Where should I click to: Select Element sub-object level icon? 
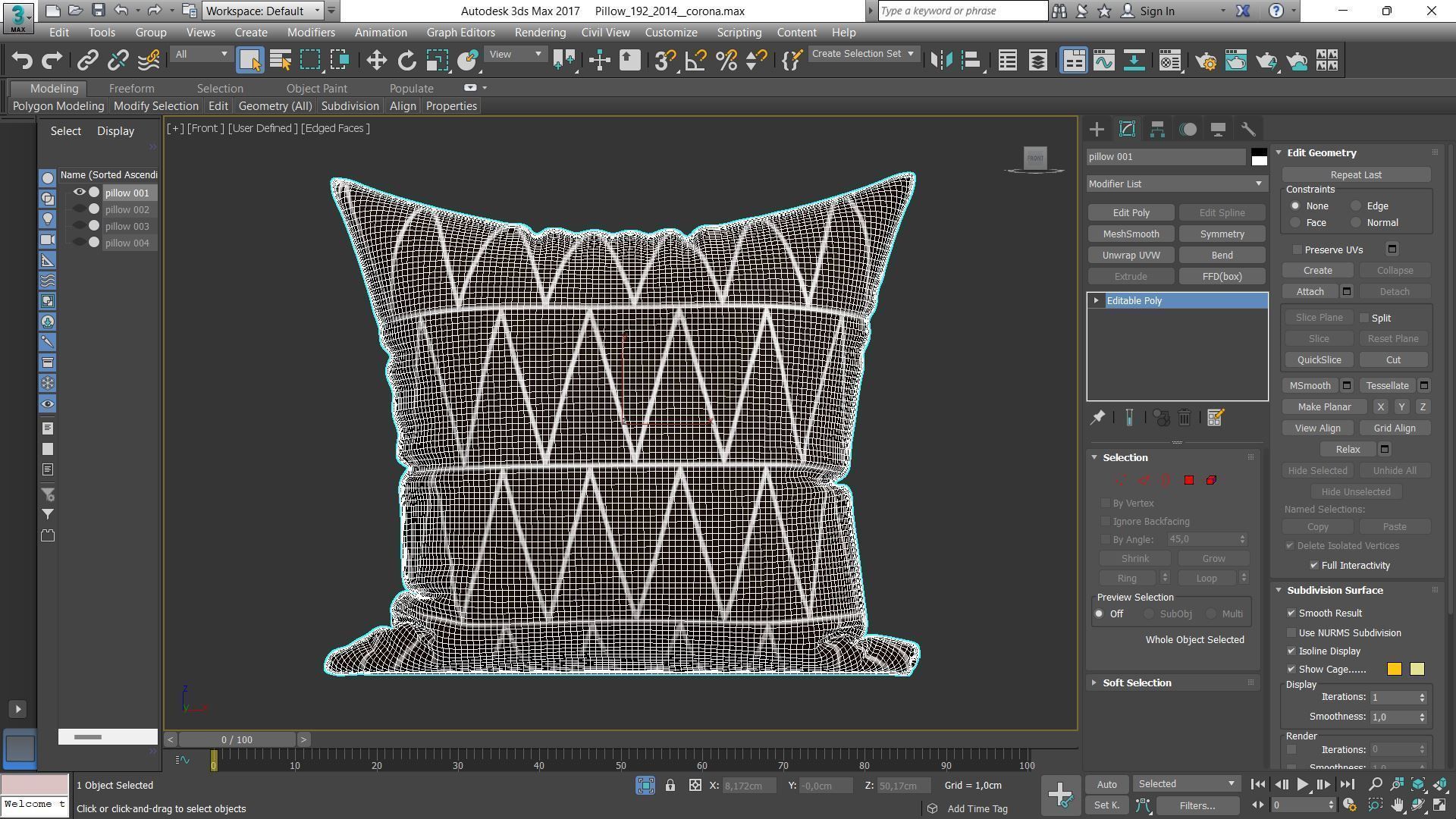pos(1211,480)
